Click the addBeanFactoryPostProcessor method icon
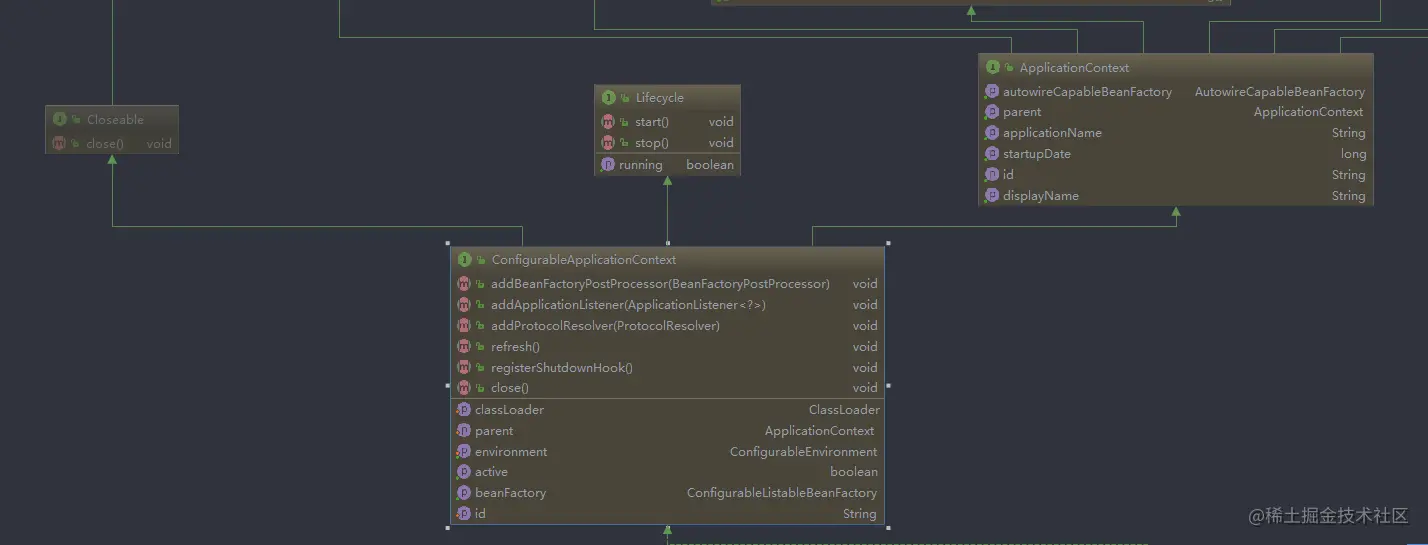Screen dimensions: 1428x545 [x=464, y=284]
